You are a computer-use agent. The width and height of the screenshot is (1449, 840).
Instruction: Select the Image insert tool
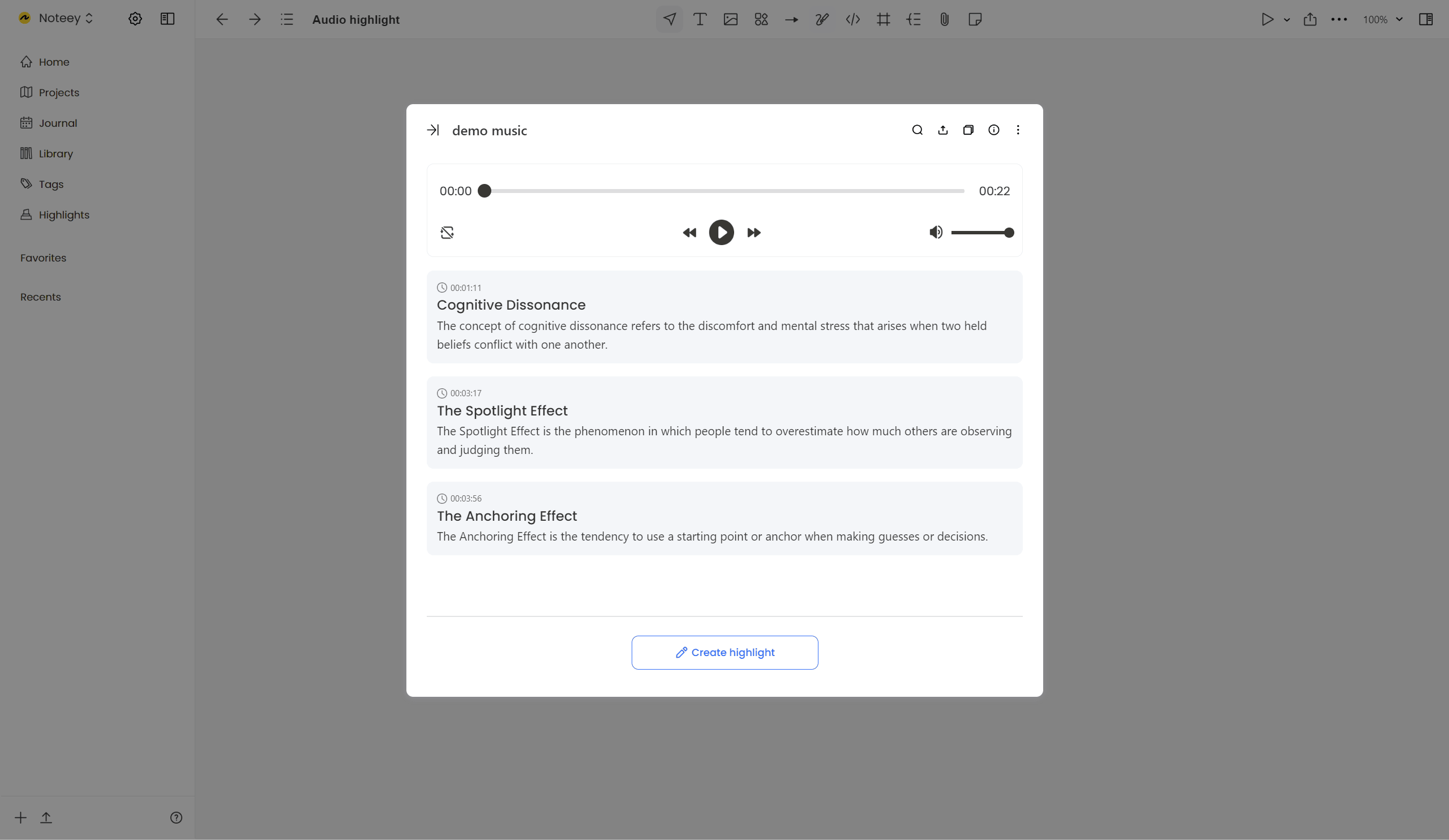click(x=730, y=19)
